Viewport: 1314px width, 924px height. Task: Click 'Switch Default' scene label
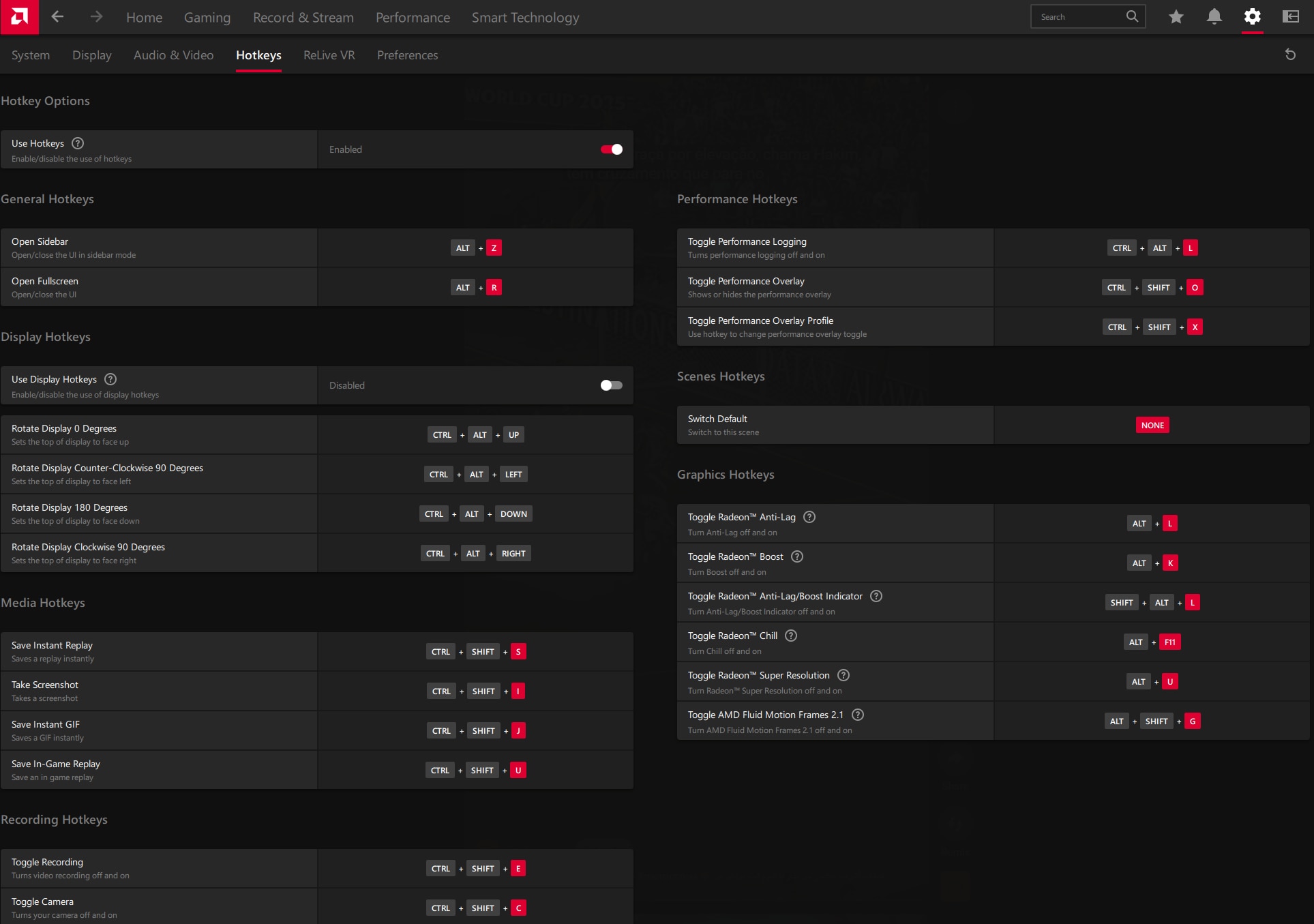coord(717,419)
